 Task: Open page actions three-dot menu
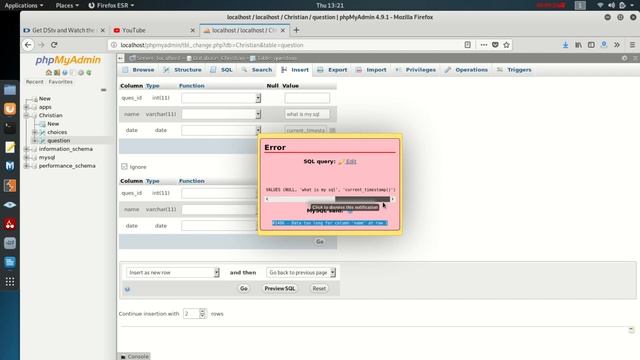click(x=484, y=45)
